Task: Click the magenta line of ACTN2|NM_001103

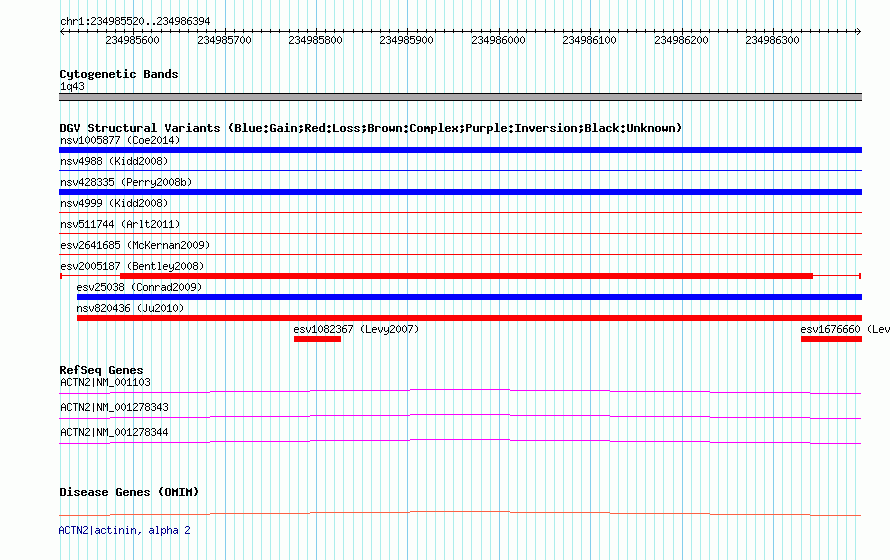Action: [460, 390]
